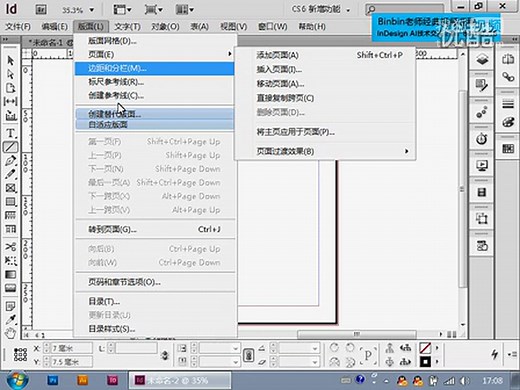
Task: Open the CS6 workspace switcher dropdown
Action: [x=321, y=9]
